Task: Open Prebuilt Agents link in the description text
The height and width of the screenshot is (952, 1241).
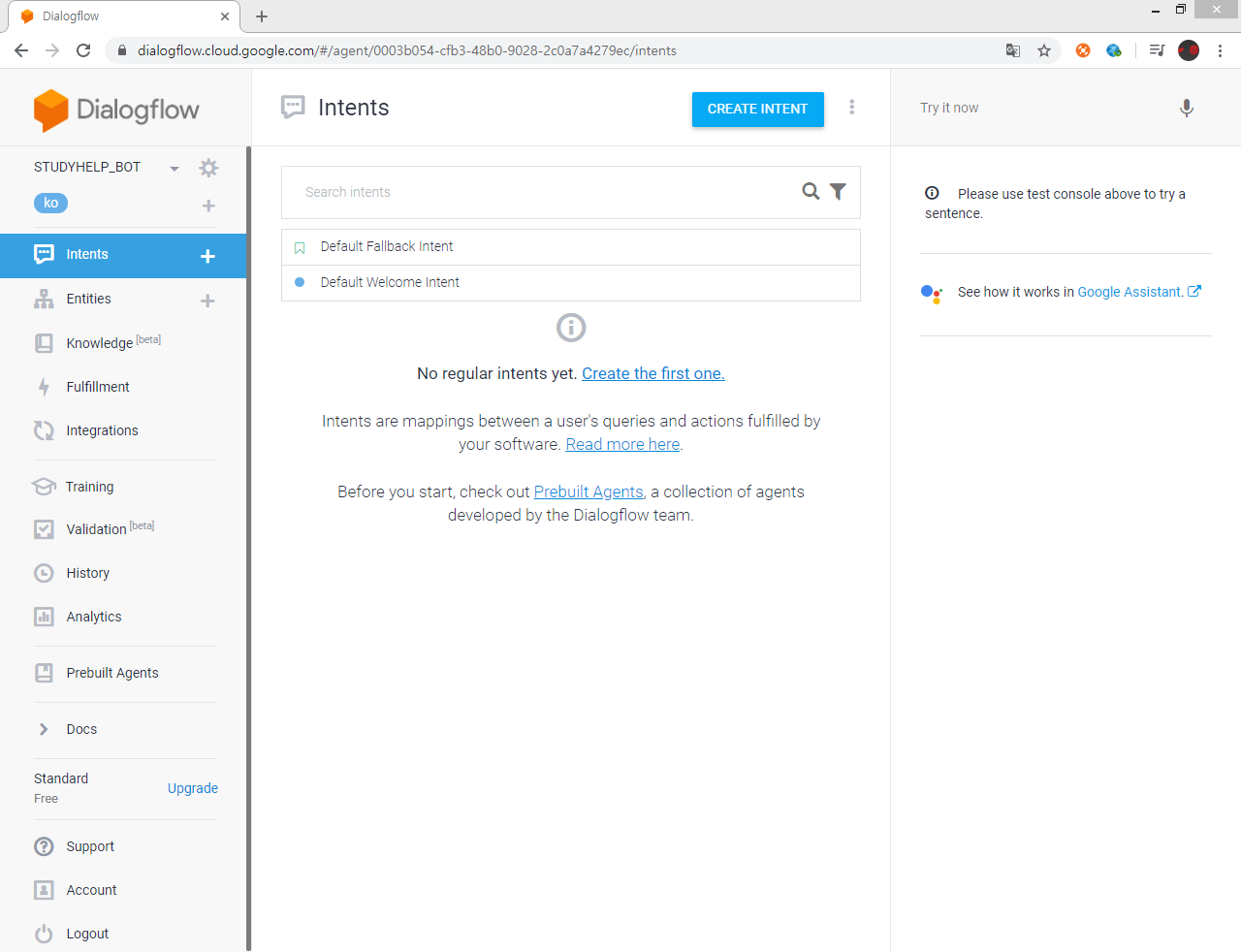Action: pyautogui.click(x=589, y=492)
